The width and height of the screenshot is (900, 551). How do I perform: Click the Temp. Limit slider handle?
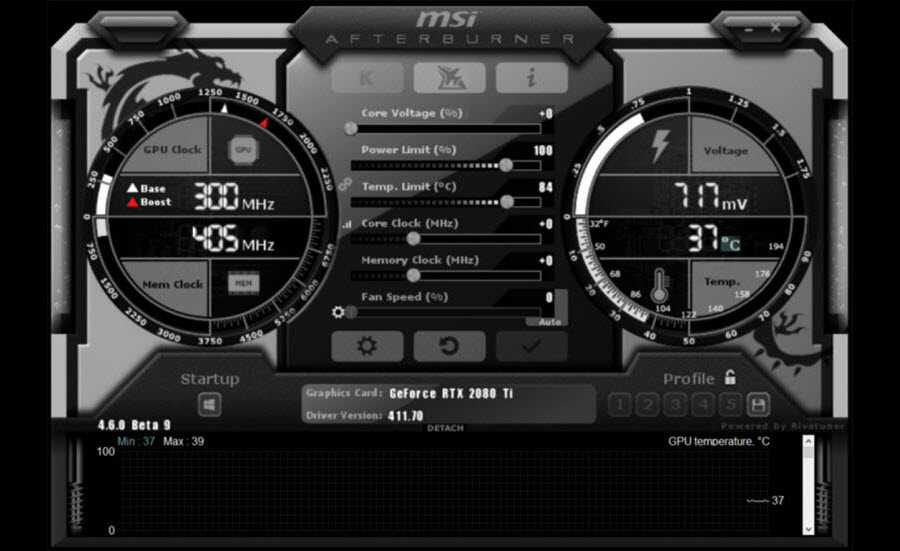(x=507, y=202)
